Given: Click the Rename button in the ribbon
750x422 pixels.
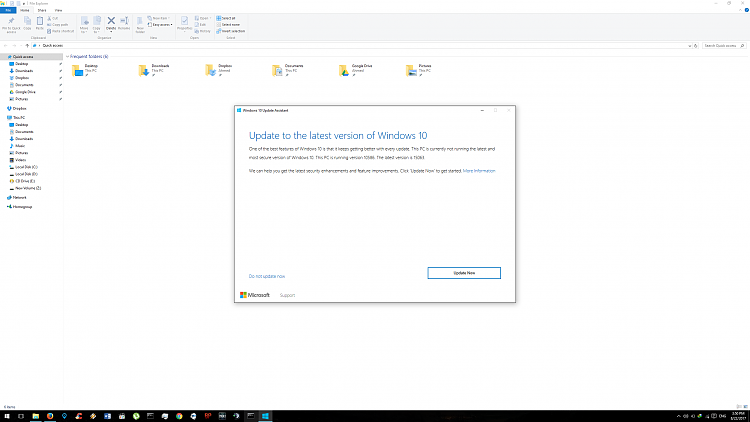Looking at the screenshot, I should 124,24.
